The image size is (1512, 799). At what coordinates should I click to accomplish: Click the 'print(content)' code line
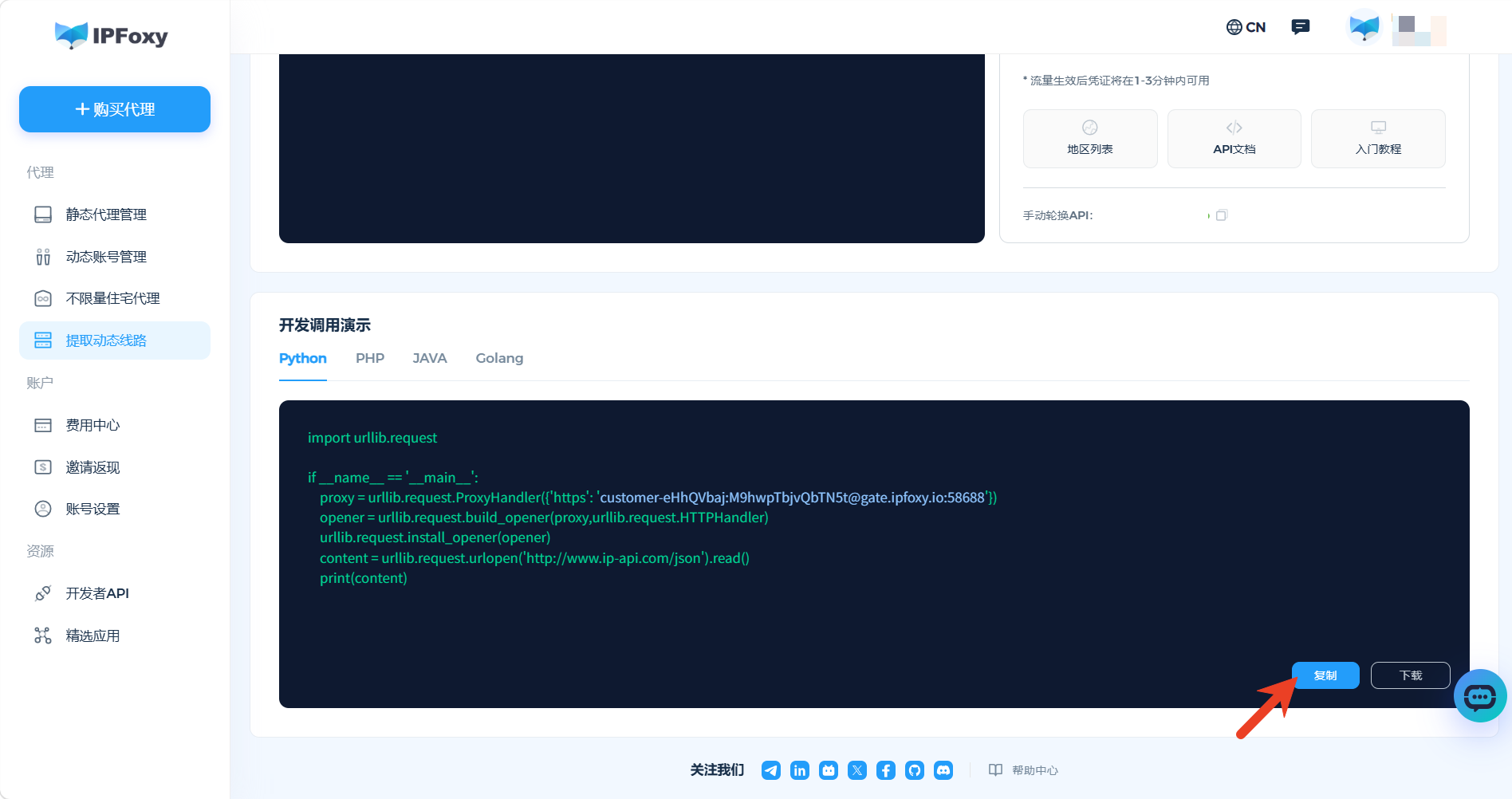[364, 578]
